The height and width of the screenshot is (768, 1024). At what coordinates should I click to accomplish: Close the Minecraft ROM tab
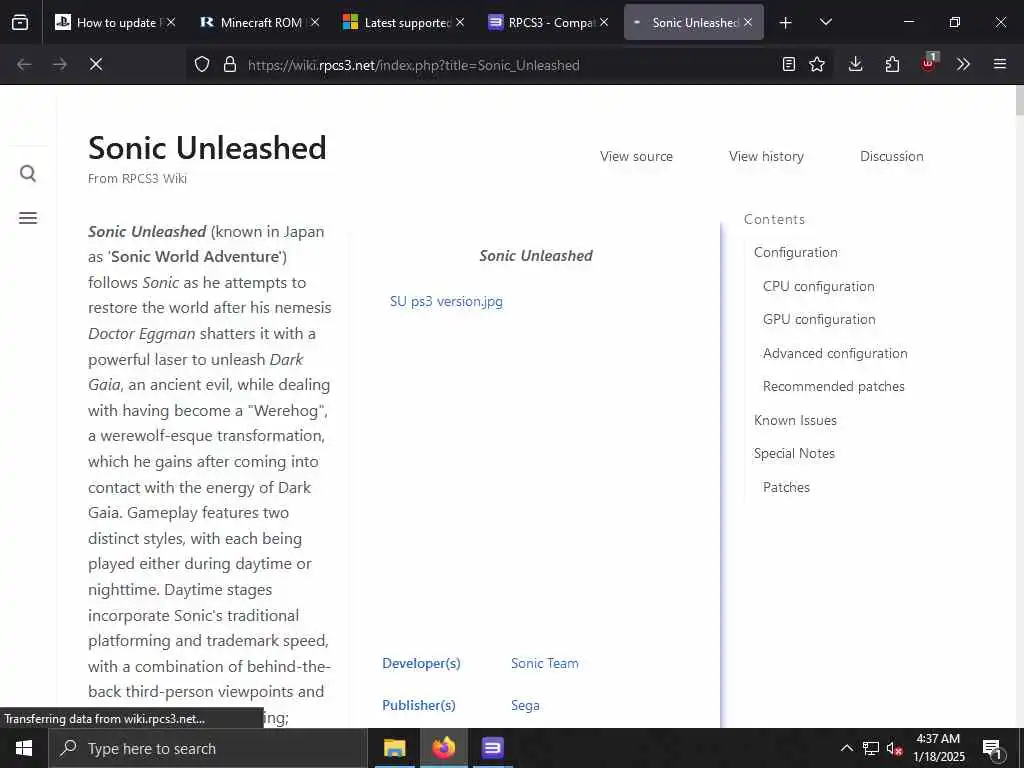[315, 22]
